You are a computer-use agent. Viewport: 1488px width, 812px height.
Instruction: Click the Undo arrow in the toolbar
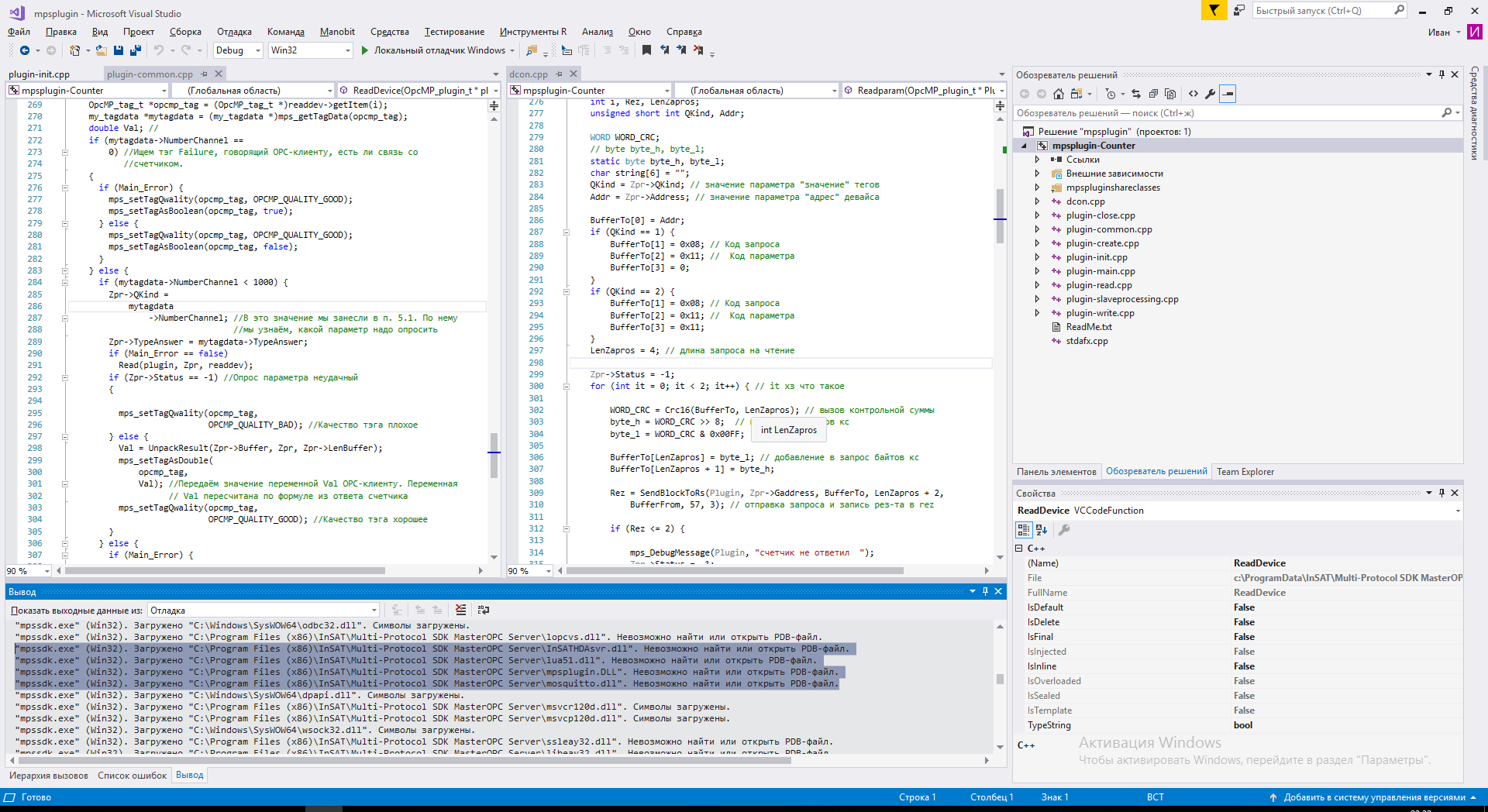pos(159,50)
